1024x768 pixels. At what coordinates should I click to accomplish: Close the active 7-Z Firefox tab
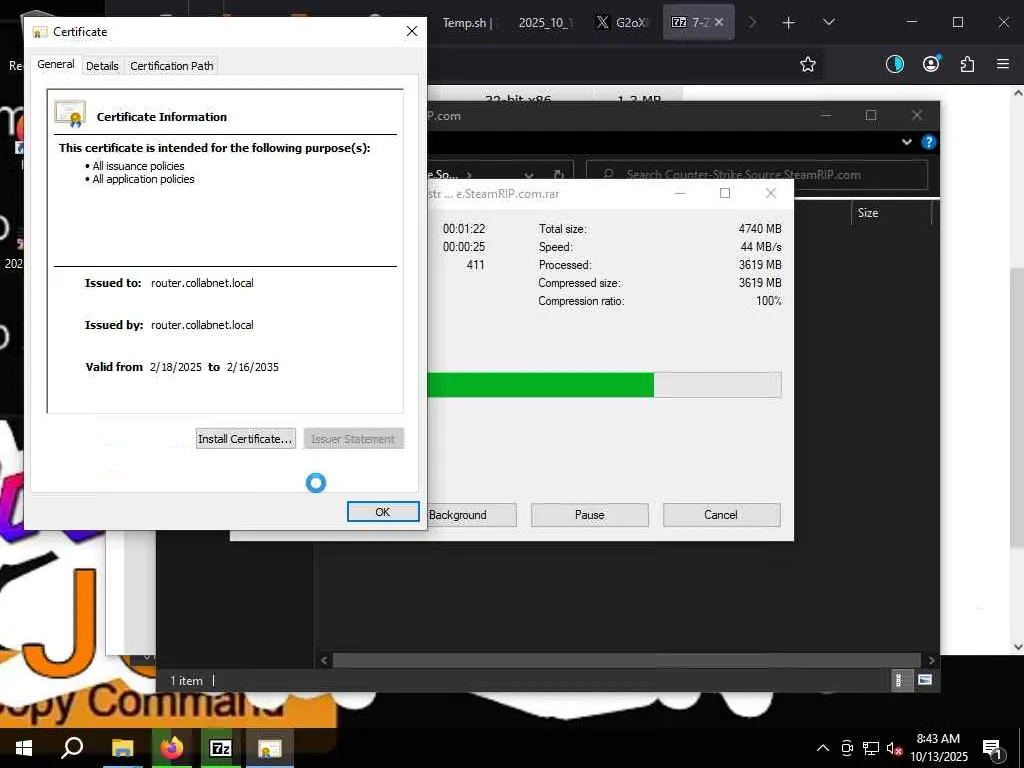tap(719, 22)
